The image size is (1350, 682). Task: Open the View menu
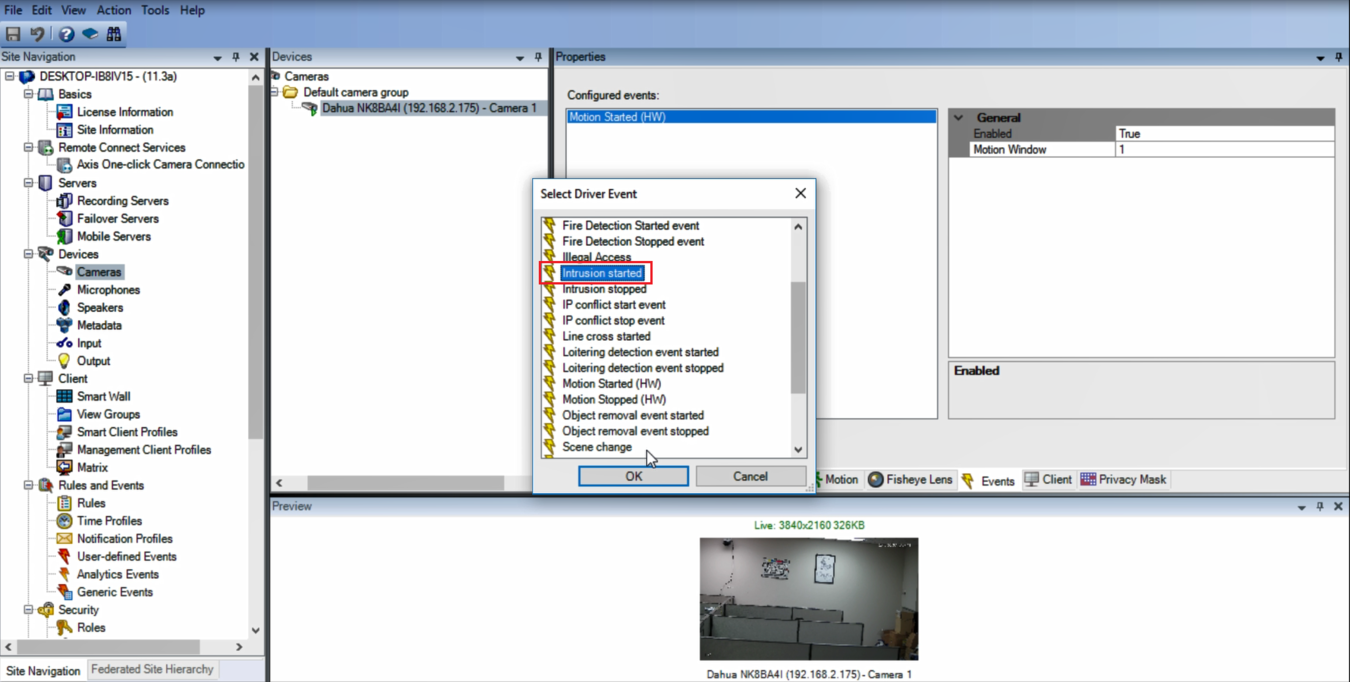click(x=73, y=10)
